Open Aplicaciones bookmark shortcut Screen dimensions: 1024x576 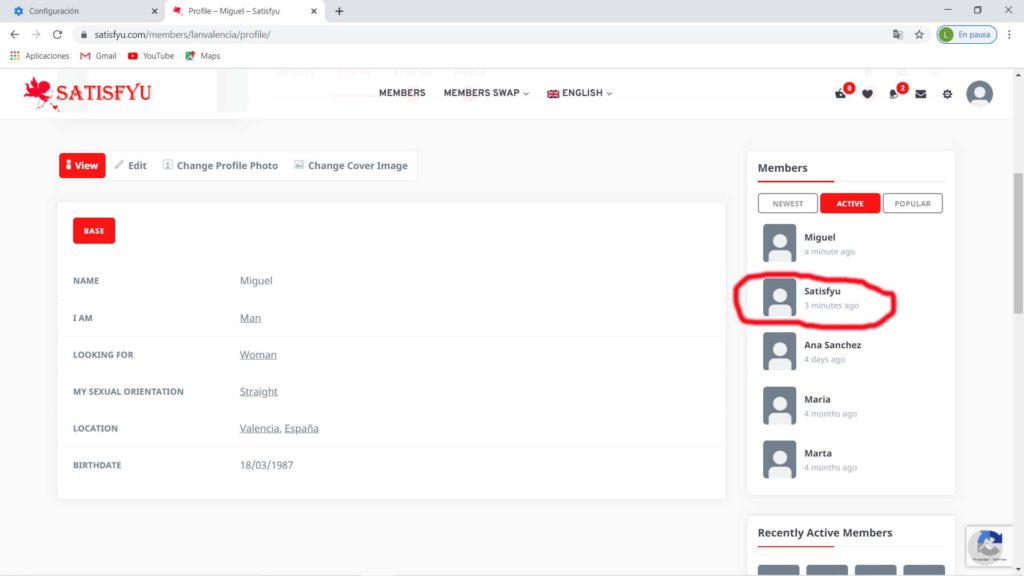tap(39, 56)
